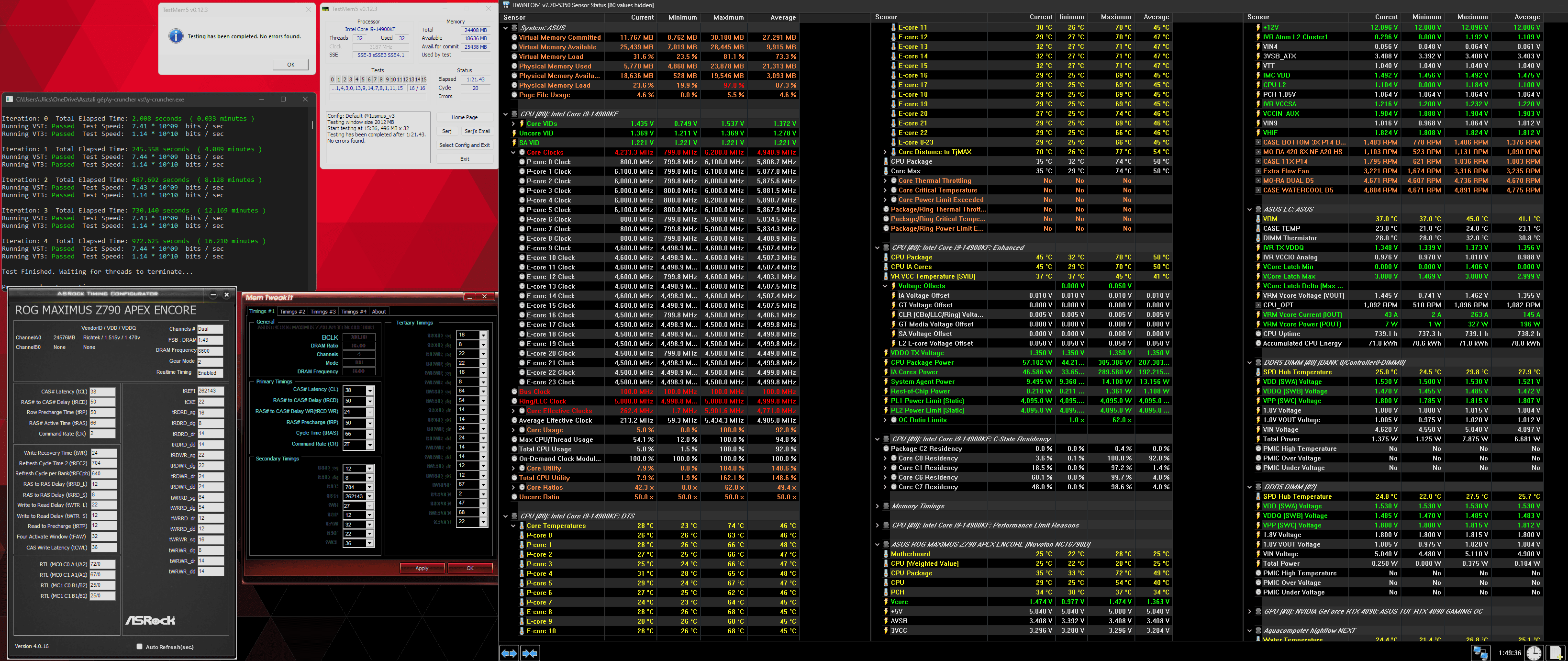Expand the Memory Timings sensor group

pyautogui.click(x=877, y=506)
